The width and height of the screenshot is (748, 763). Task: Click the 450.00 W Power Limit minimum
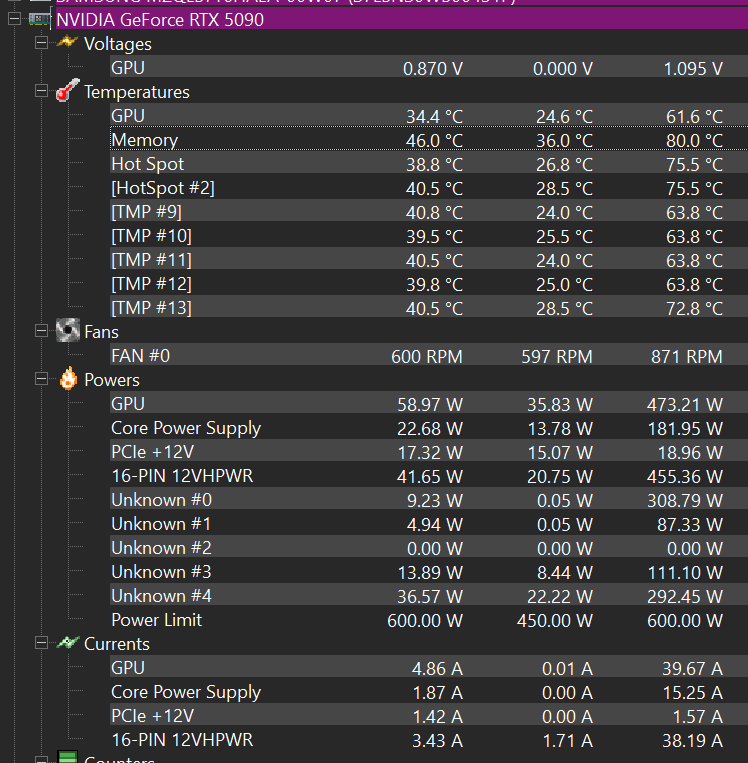tap(555, 621)
